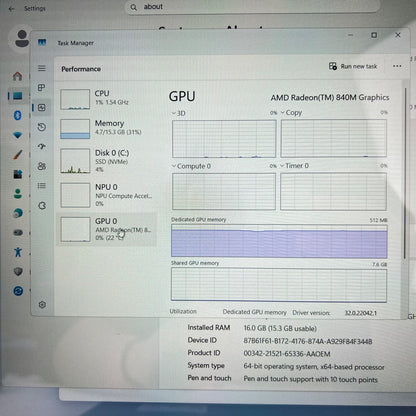
Task: Select the Memory performance item
Action: tap(106, 129)
